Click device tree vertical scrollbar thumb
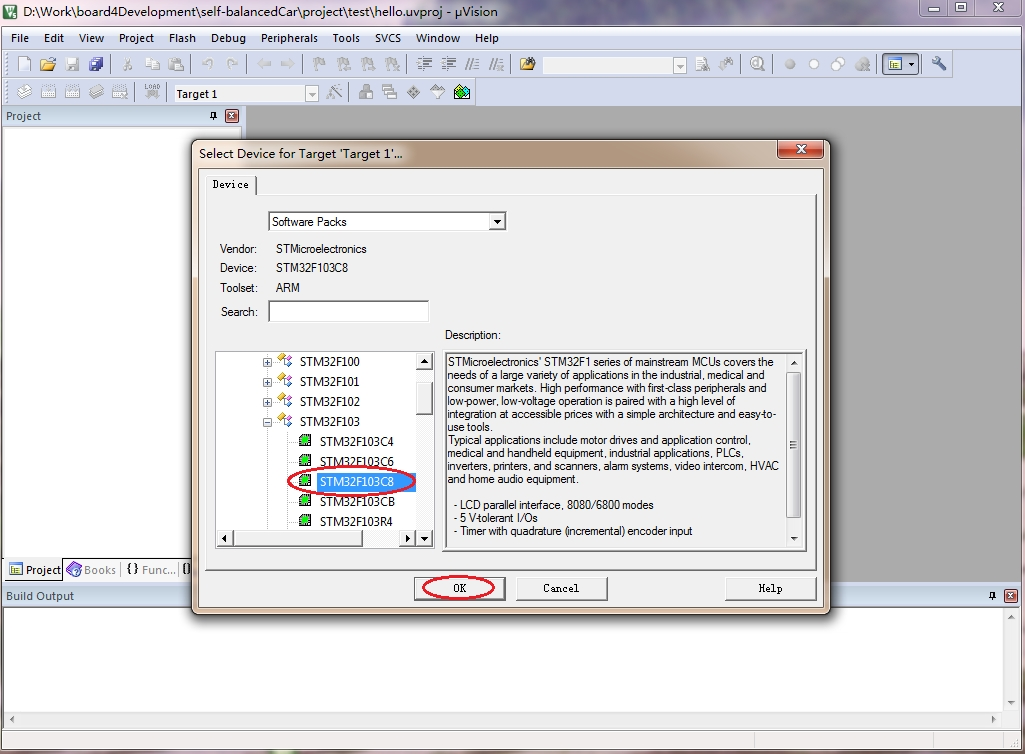 coord(424,398)
